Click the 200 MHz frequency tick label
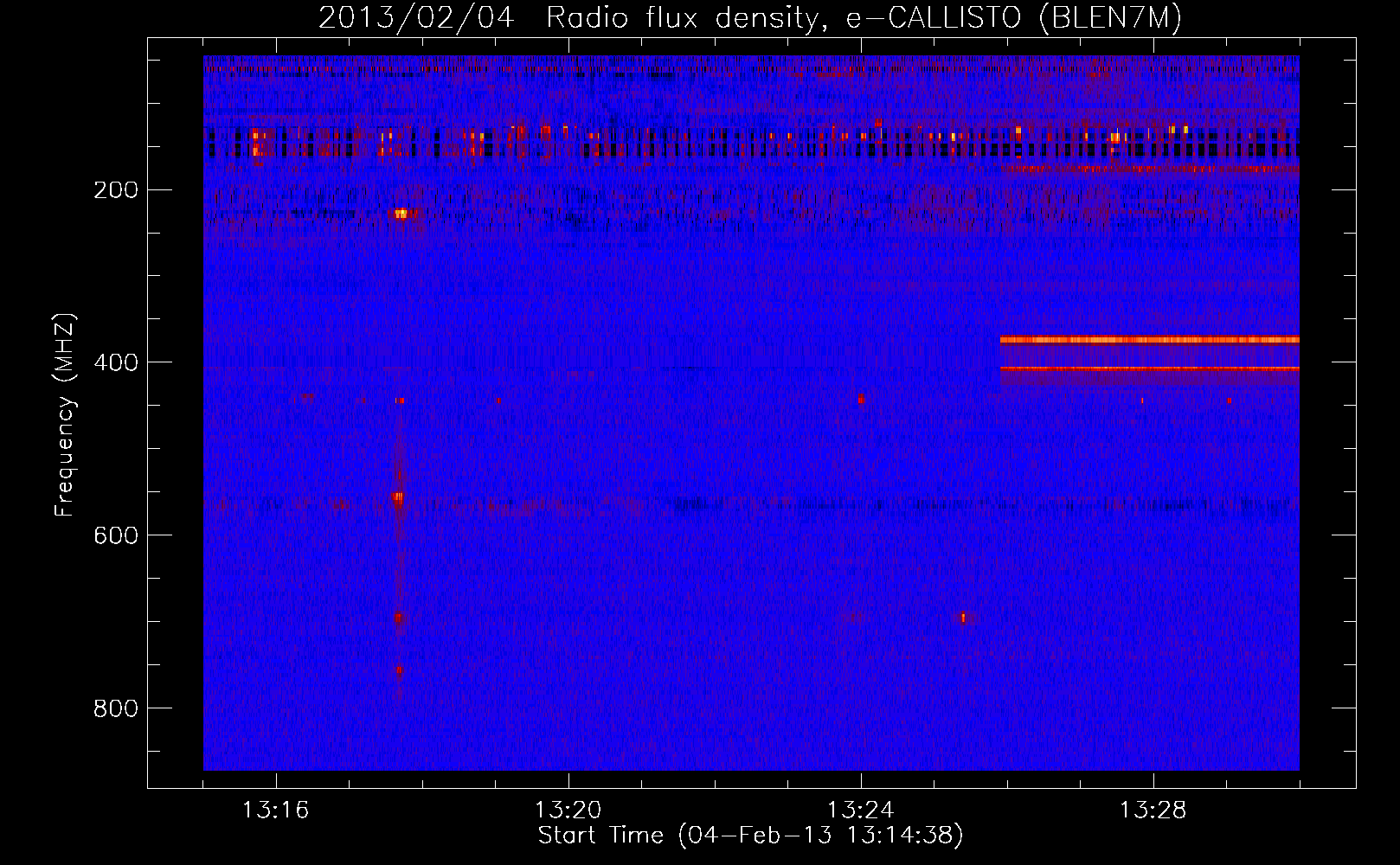Viewport: 1400px width, 865px height. coord(116,189)
